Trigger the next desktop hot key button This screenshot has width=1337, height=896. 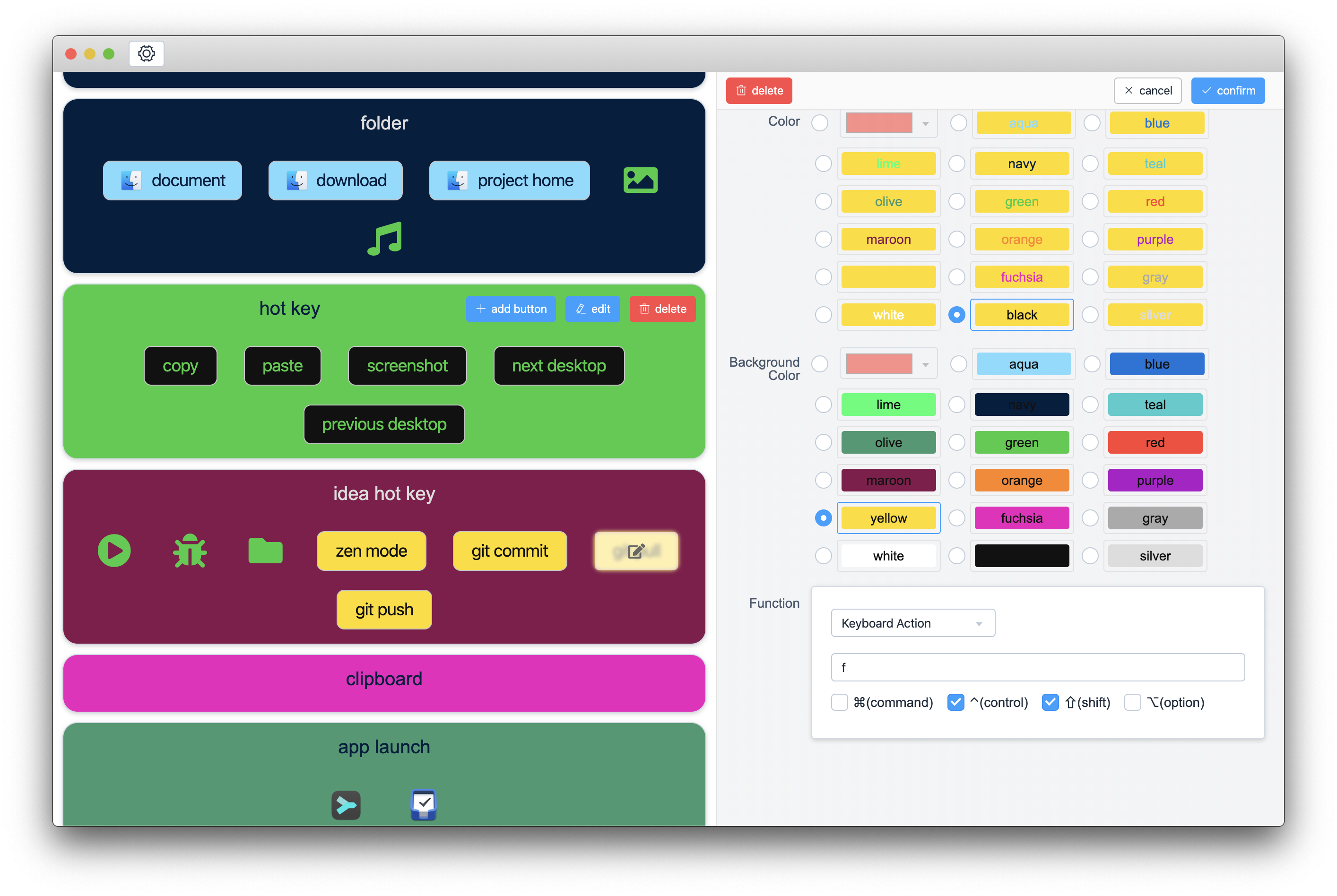[558, 366]
